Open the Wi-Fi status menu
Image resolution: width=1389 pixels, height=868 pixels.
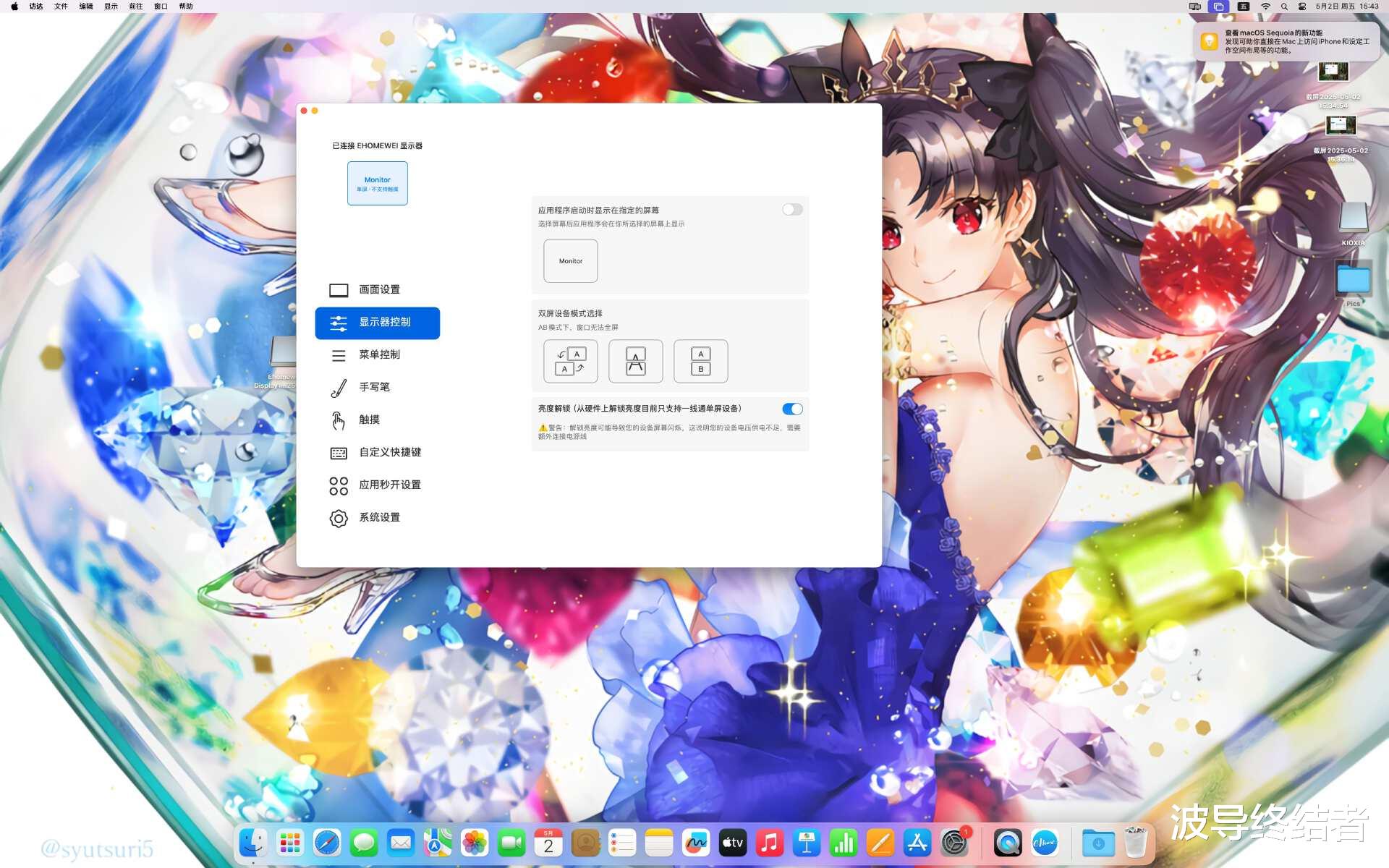click(1266, 7)
